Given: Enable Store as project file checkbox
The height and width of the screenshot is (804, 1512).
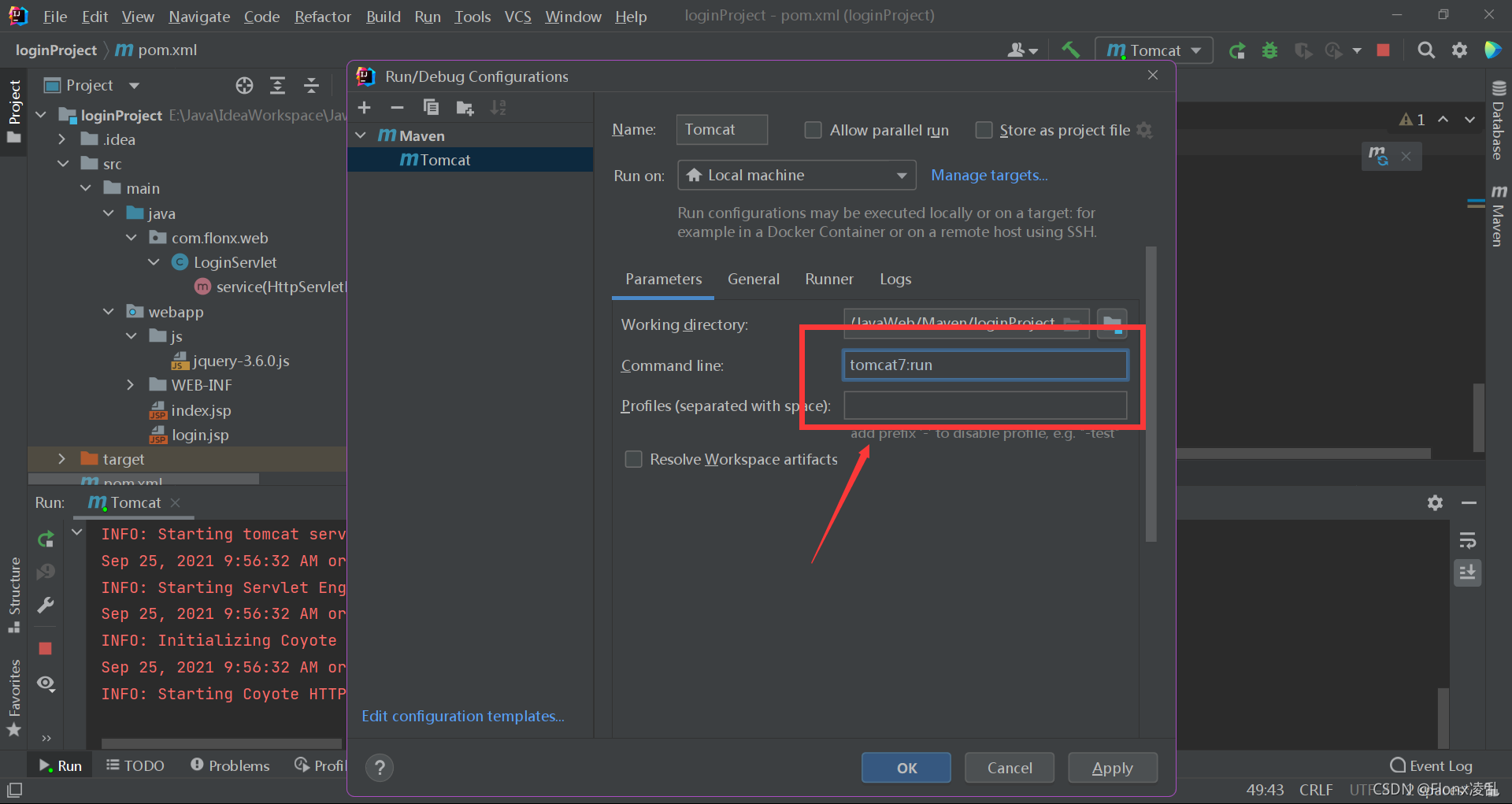Looking at the screenshot, I should (x=984, y=130).
